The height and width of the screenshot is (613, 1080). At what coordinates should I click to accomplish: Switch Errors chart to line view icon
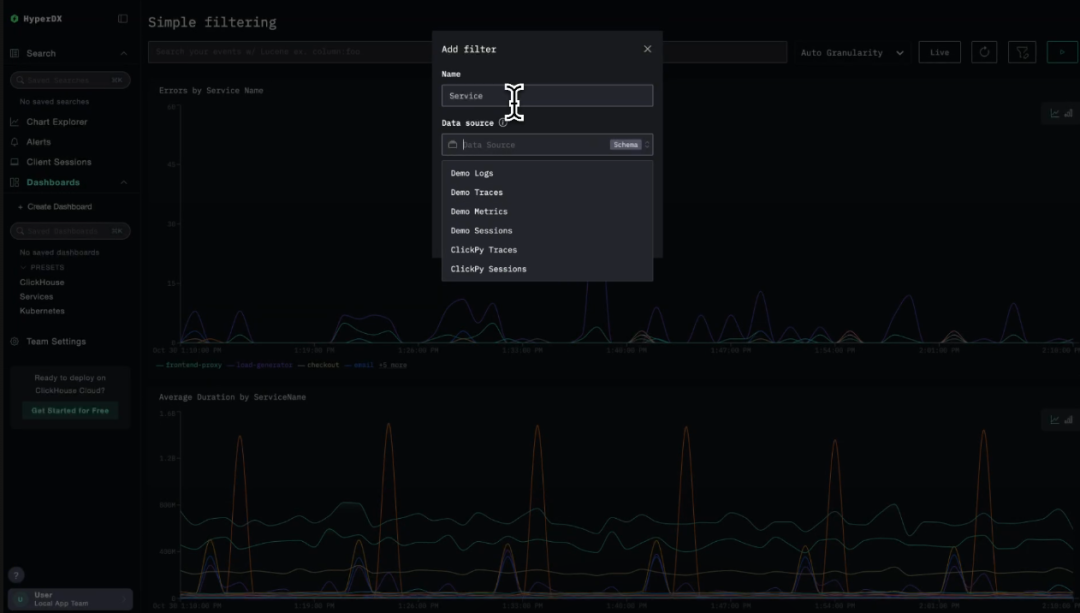pyautogui.click(x=1055, y=114)
